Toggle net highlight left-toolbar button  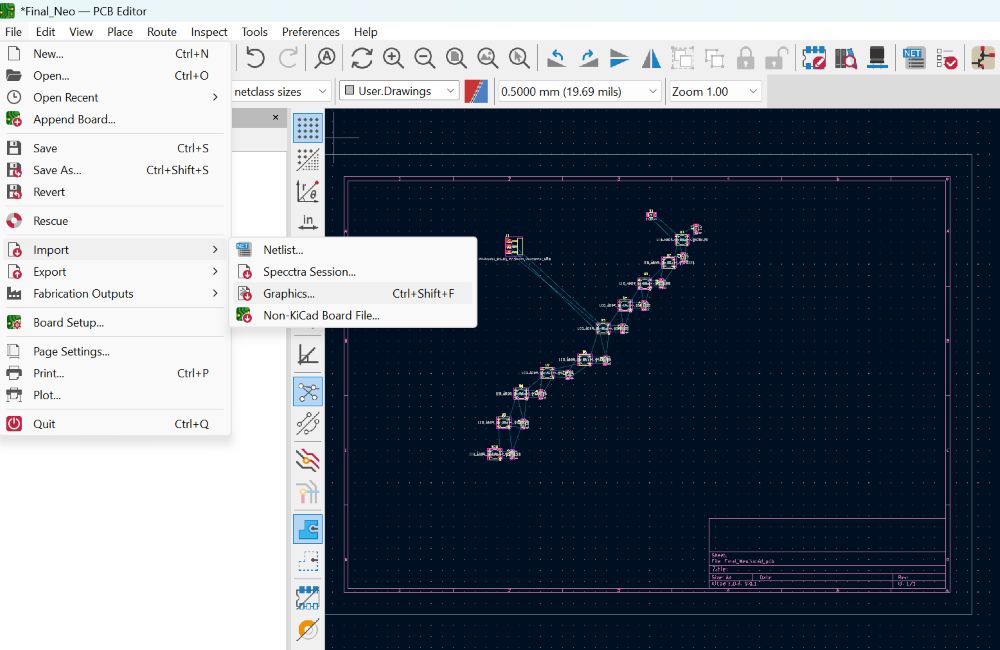click(x=308, y=492)
